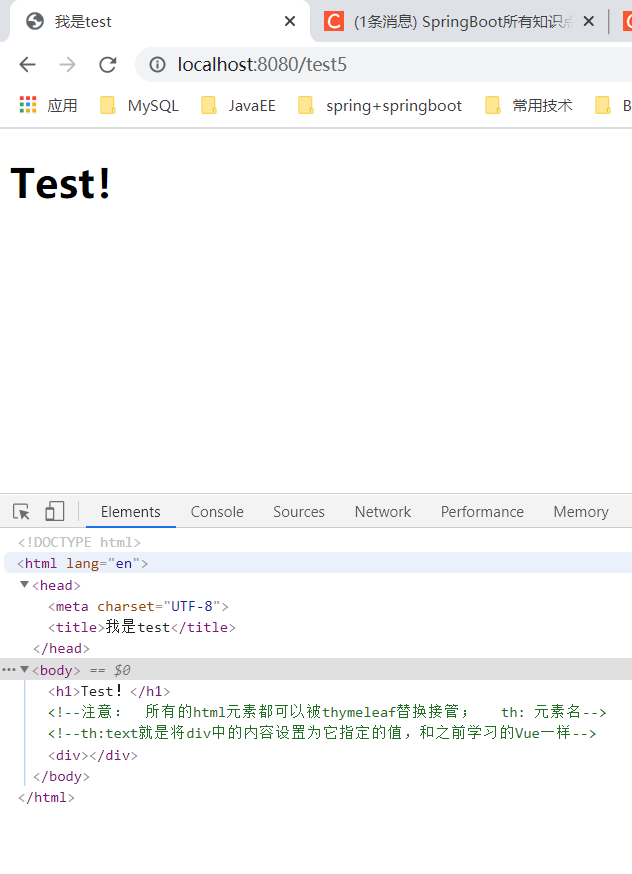Viewport: 632px width, 874px height.
Task: Close the 我是test tab
Action: pos(290,21)
